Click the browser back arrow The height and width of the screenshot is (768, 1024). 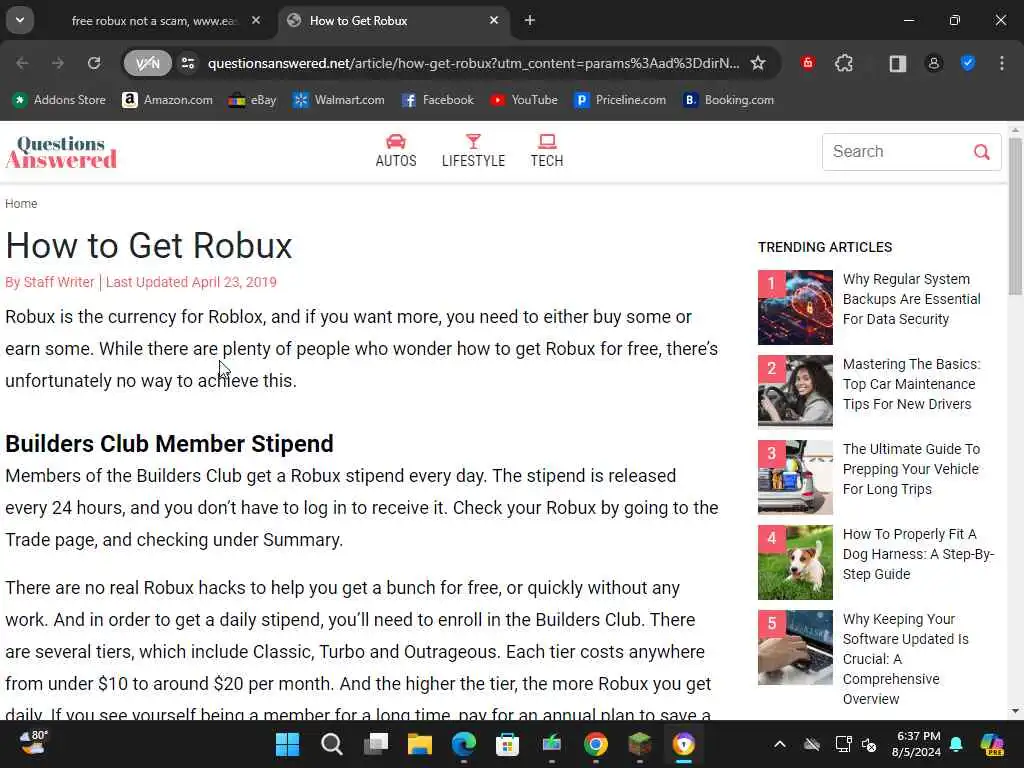[22, 63]
